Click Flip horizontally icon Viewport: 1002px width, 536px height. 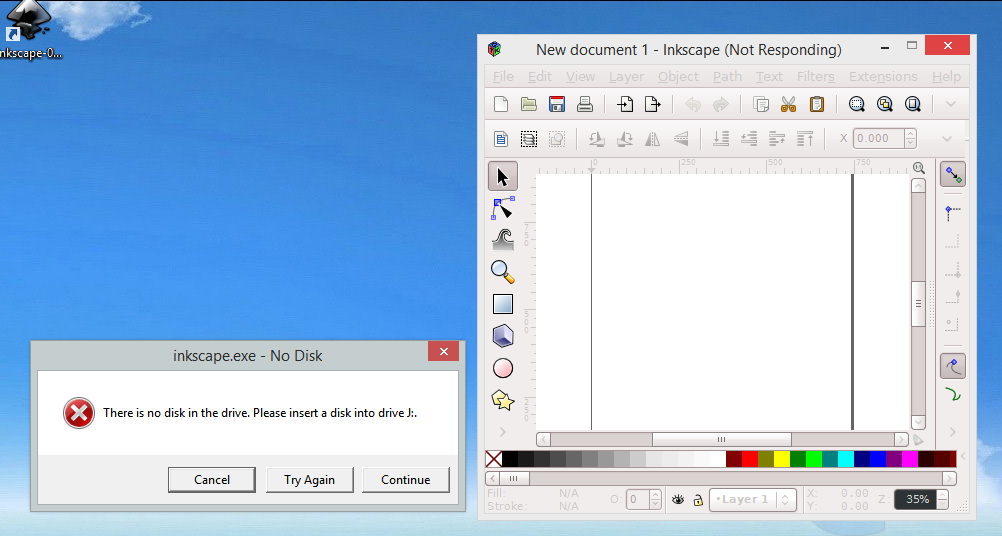[652, 139]
